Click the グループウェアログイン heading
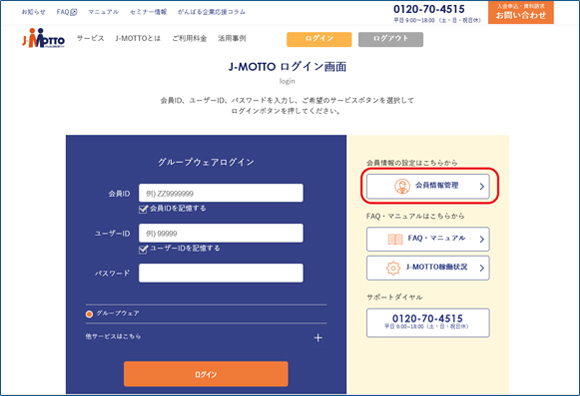The width and height of the screenshot is (580, 396). tap(206, 162)
